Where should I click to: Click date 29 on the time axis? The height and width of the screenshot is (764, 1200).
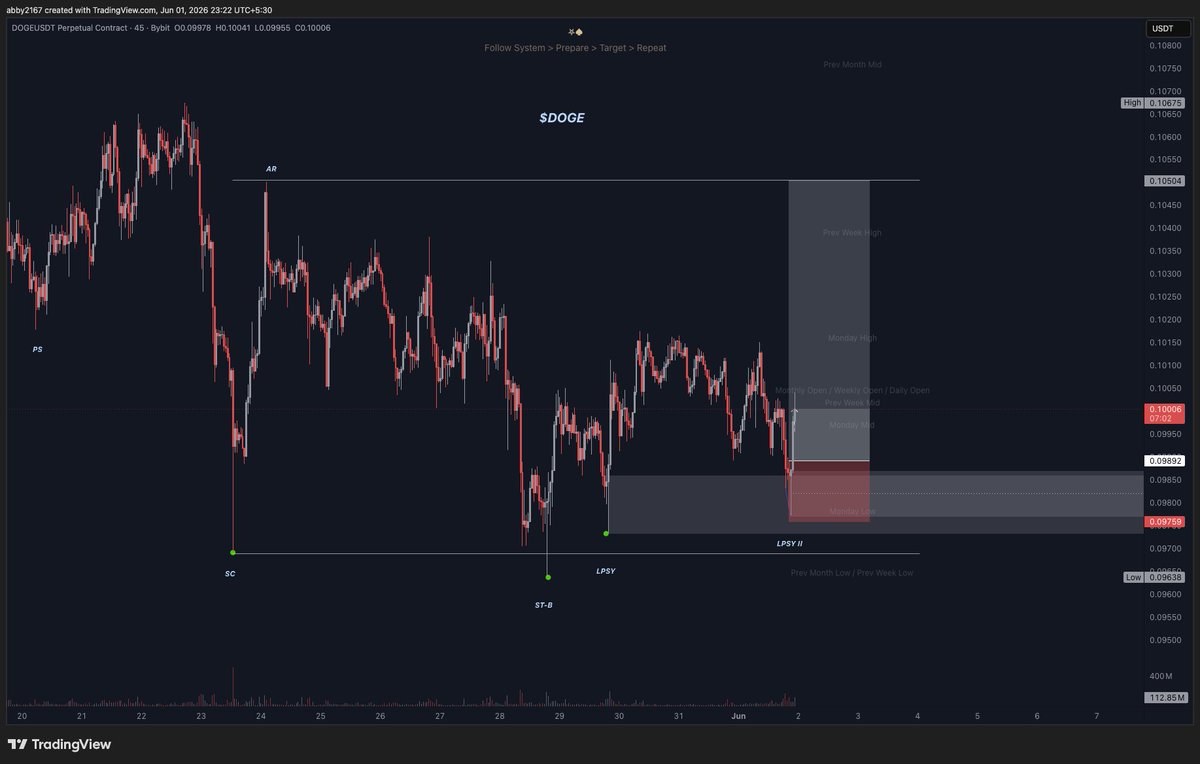click(559, 716)
